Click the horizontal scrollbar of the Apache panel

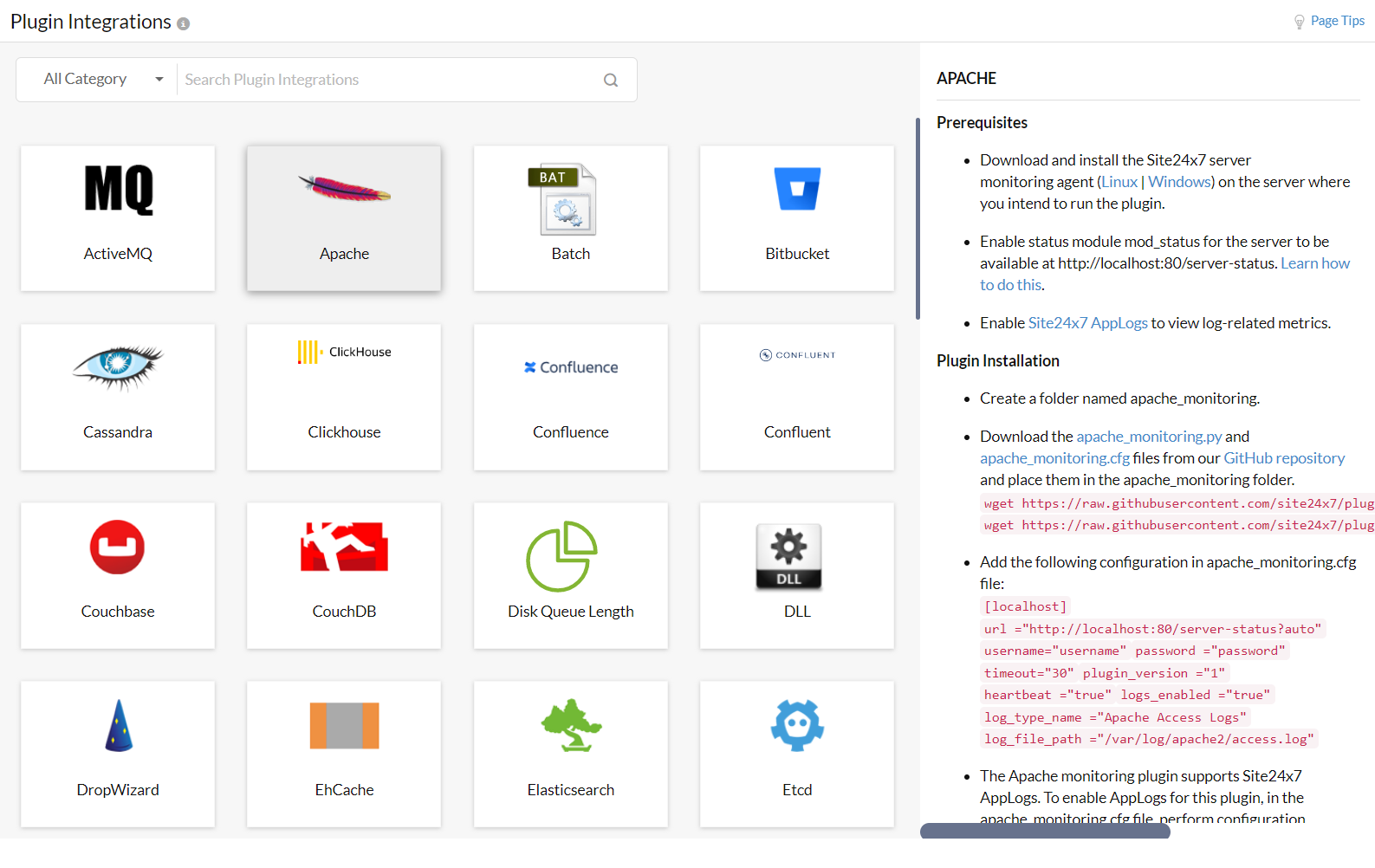click(x=1045, y=831)
